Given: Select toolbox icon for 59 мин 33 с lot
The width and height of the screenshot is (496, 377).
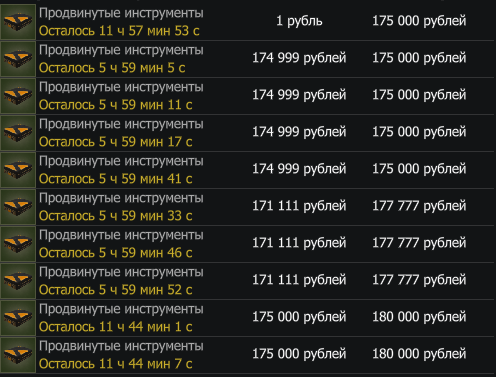Looking at the screenshot, I should click(18, 207).
